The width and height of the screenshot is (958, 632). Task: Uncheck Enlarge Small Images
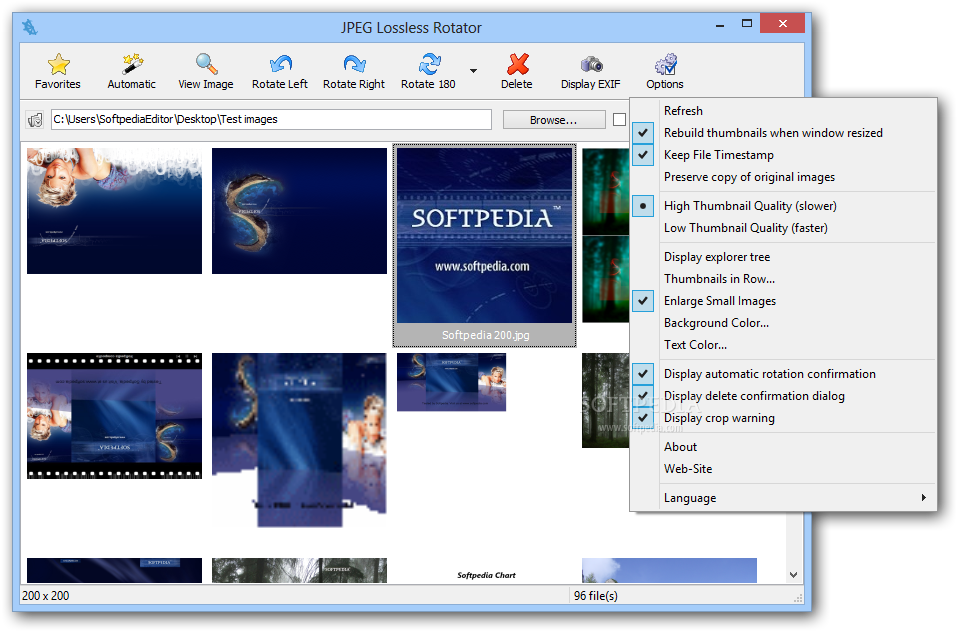coord(719,301)
